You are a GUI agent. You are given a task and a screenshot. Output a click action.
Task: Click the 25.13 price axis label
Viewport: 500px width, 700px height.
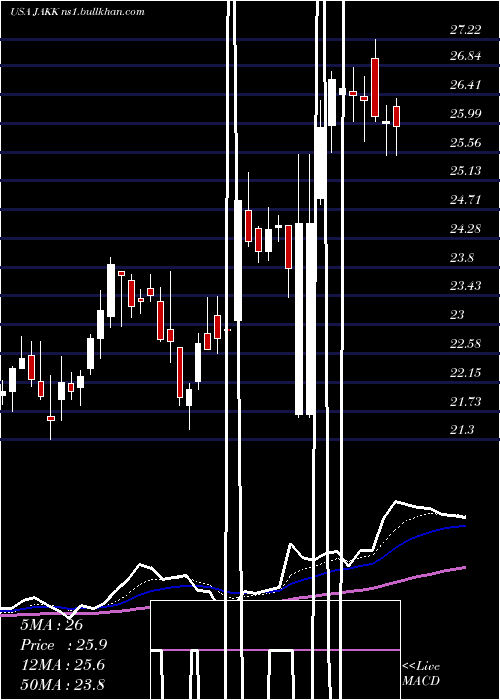pyautogui.click(x=465, y=171)
